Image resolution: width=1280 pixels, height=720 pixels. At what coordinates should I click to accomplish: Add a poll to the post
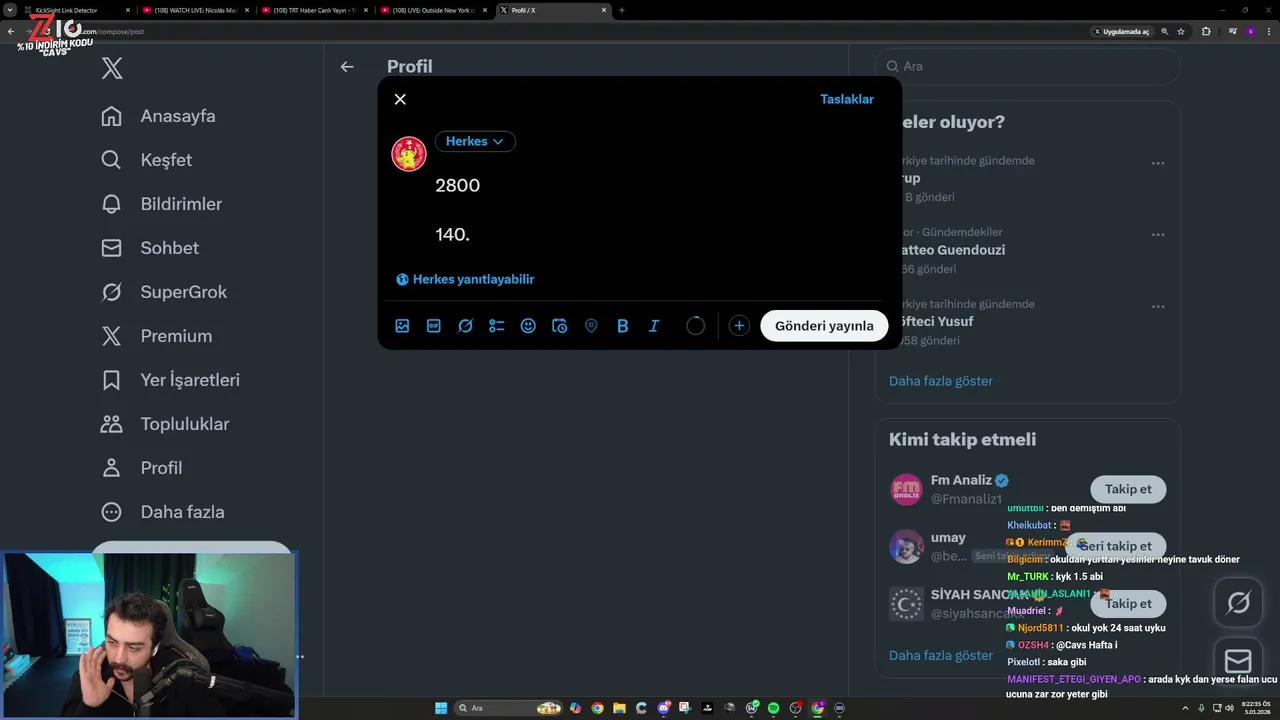pos(497,326)
